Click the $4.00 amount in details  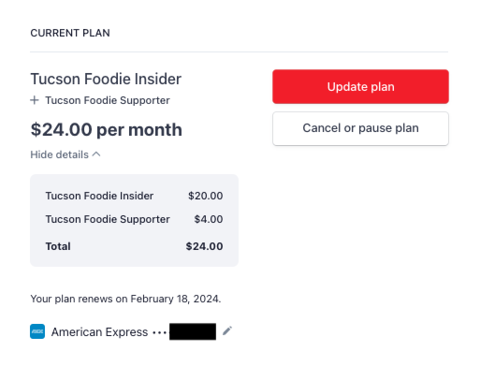click(x=209, y=219)
